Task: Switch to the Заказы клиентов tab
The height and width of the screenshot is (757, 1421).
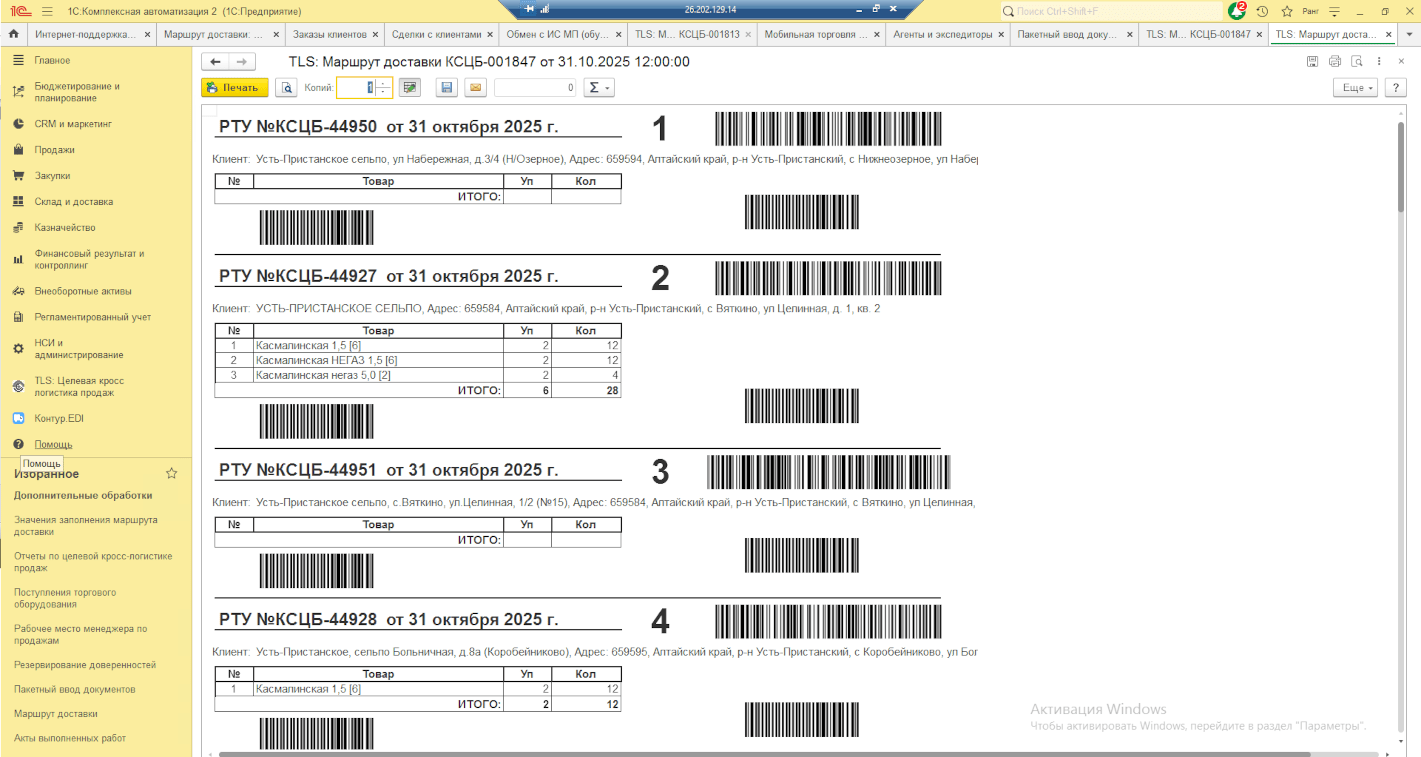Action: (x=329, y=34)
